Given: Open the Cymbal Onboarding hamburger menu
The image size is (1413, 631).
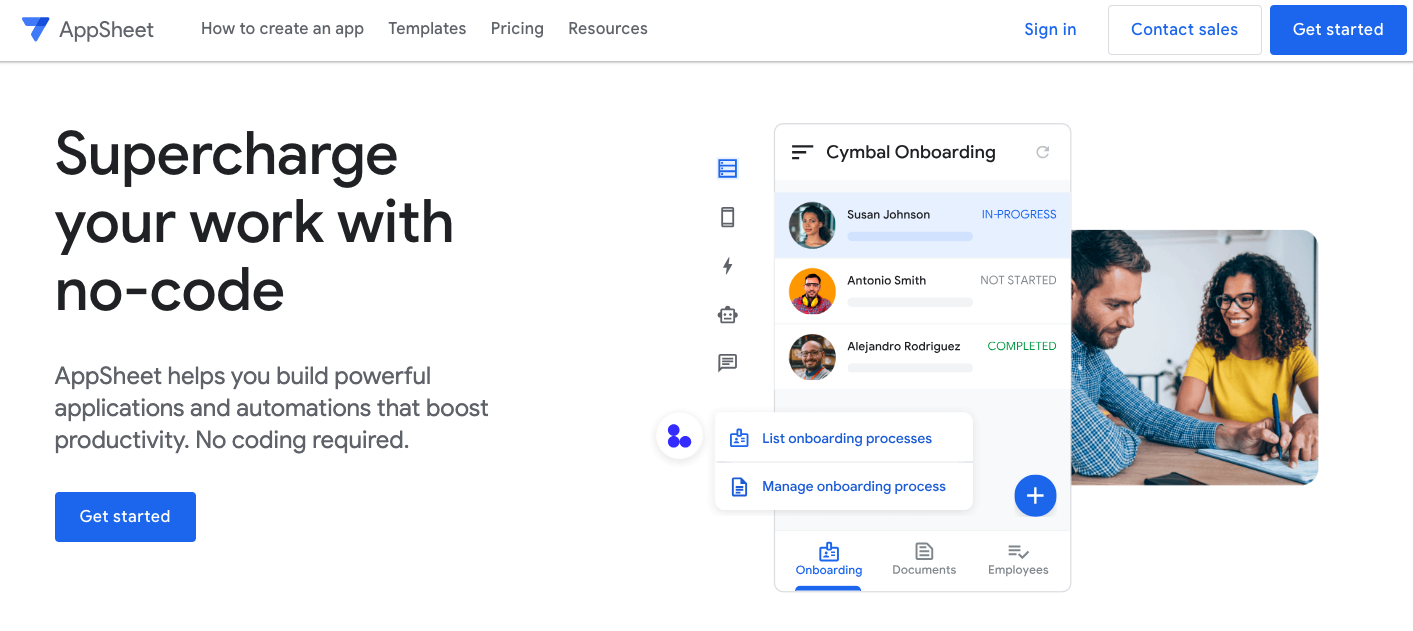Looking at the screenshot, I should (802, 152).
